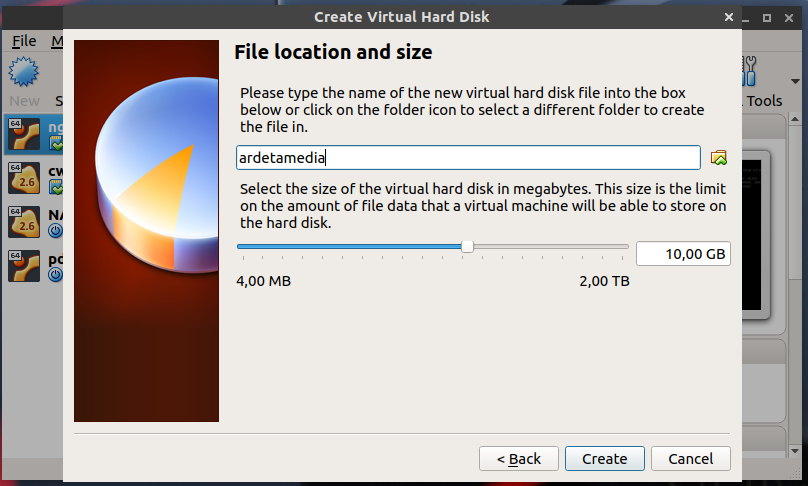Image resolution: width=808 pixels, height=486 pixels.
Task: Click the New virtual machine starburst icon
Action: [x=24, y=73]
